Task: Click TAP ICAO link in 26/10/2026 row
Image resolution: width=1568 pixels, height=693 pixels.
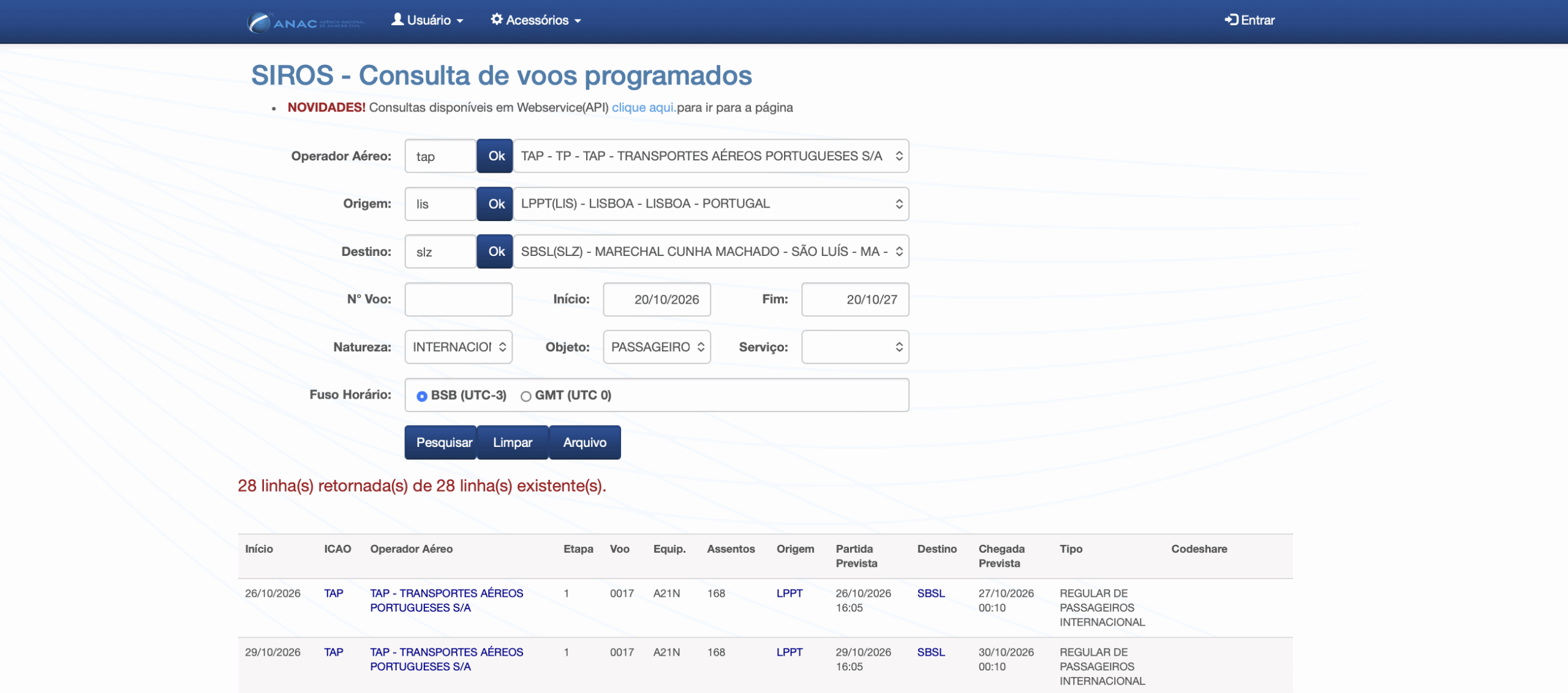Action: click(x=334, y=593)
